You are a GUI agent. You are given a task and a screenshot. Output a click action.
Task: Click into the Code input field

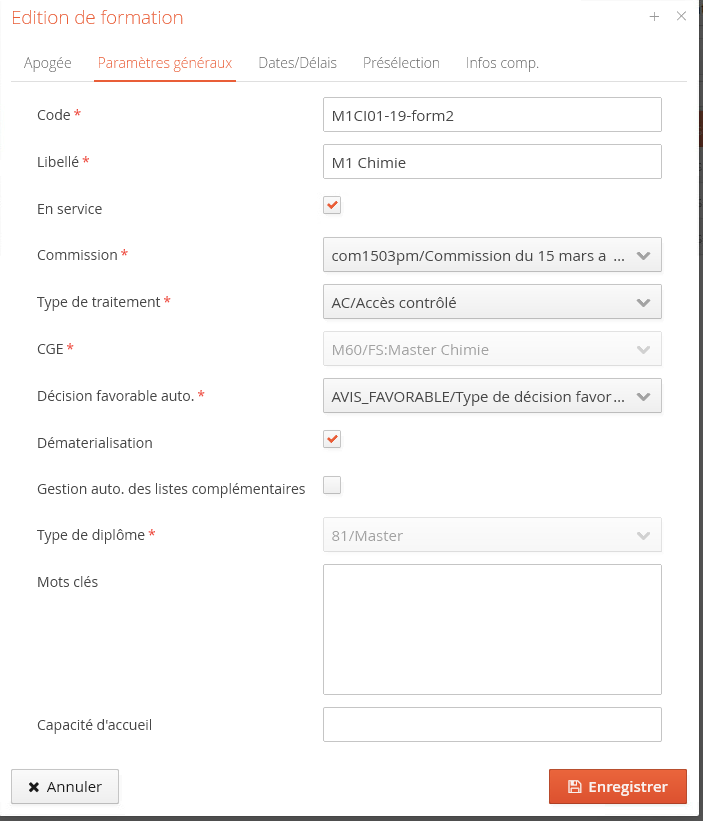point(492,115)
